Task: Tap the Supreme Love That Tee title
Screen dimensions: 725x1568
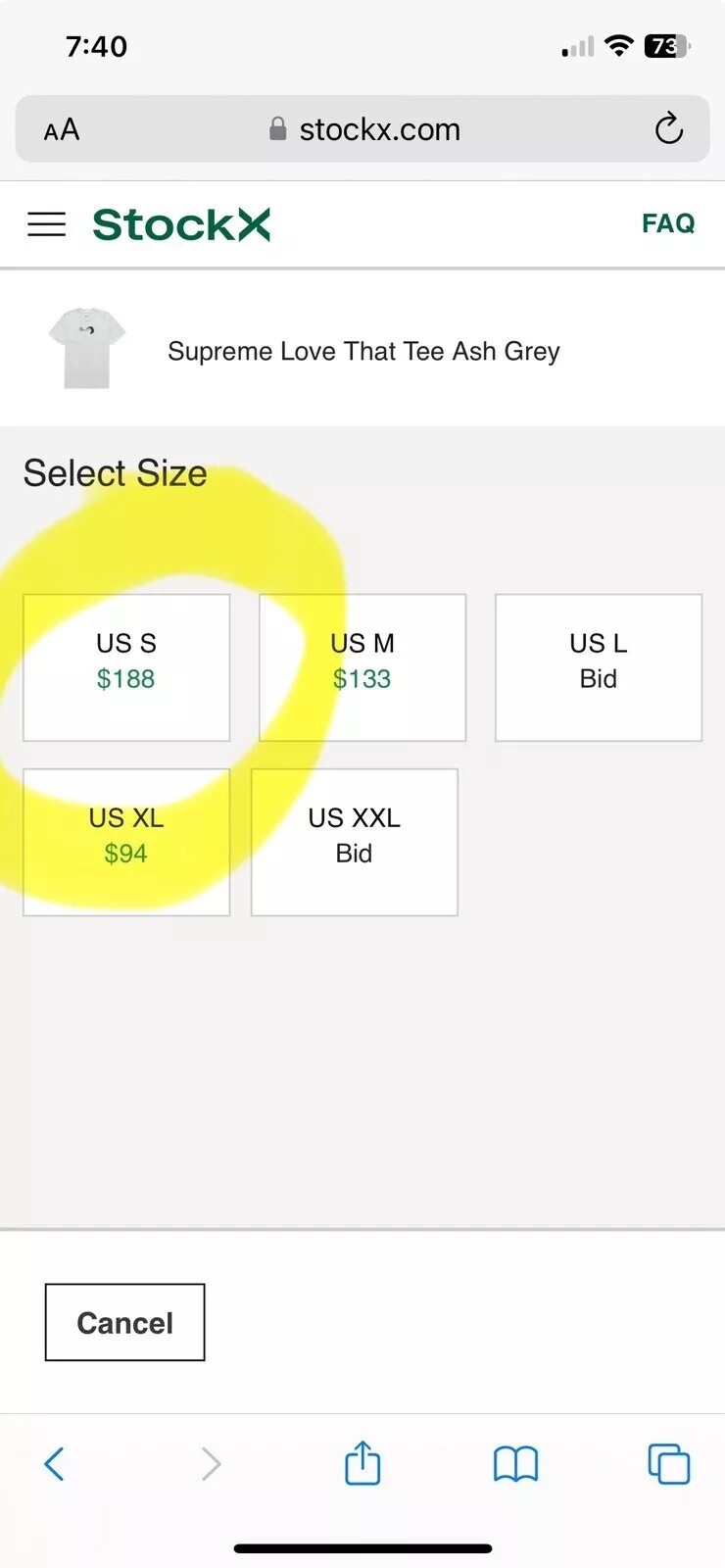Action: (x=363, y=351)
